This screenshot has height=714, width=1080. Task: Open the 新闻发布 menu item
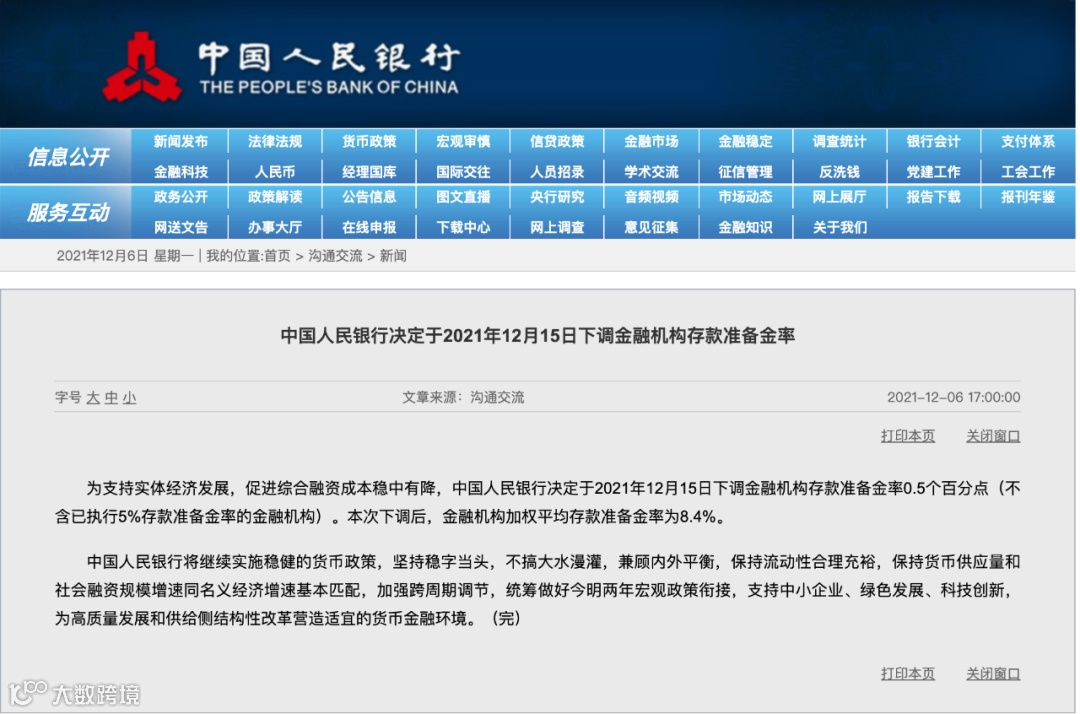click(180, 142)
